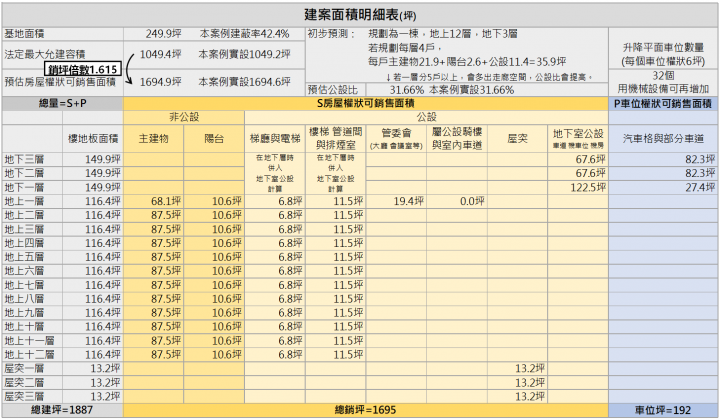Select the title 建案面積明細表(坪)
This screenshot has width=720, height=420.
click(360, 15)
